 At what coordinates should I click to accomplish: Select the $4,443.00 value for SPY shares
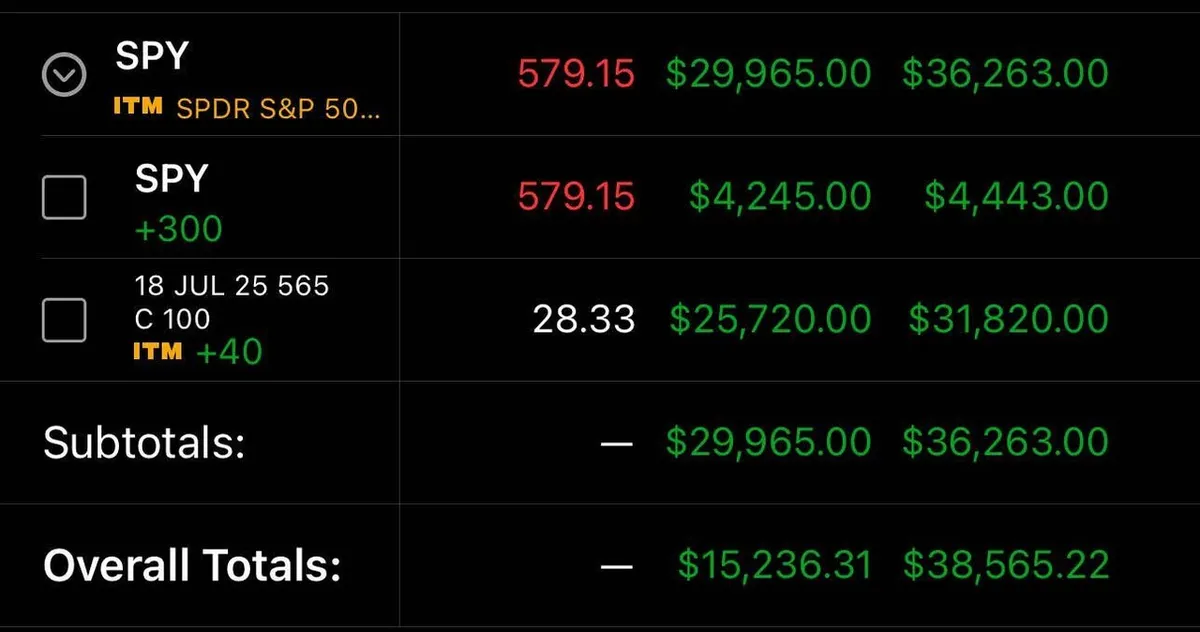click(1015, 197)
